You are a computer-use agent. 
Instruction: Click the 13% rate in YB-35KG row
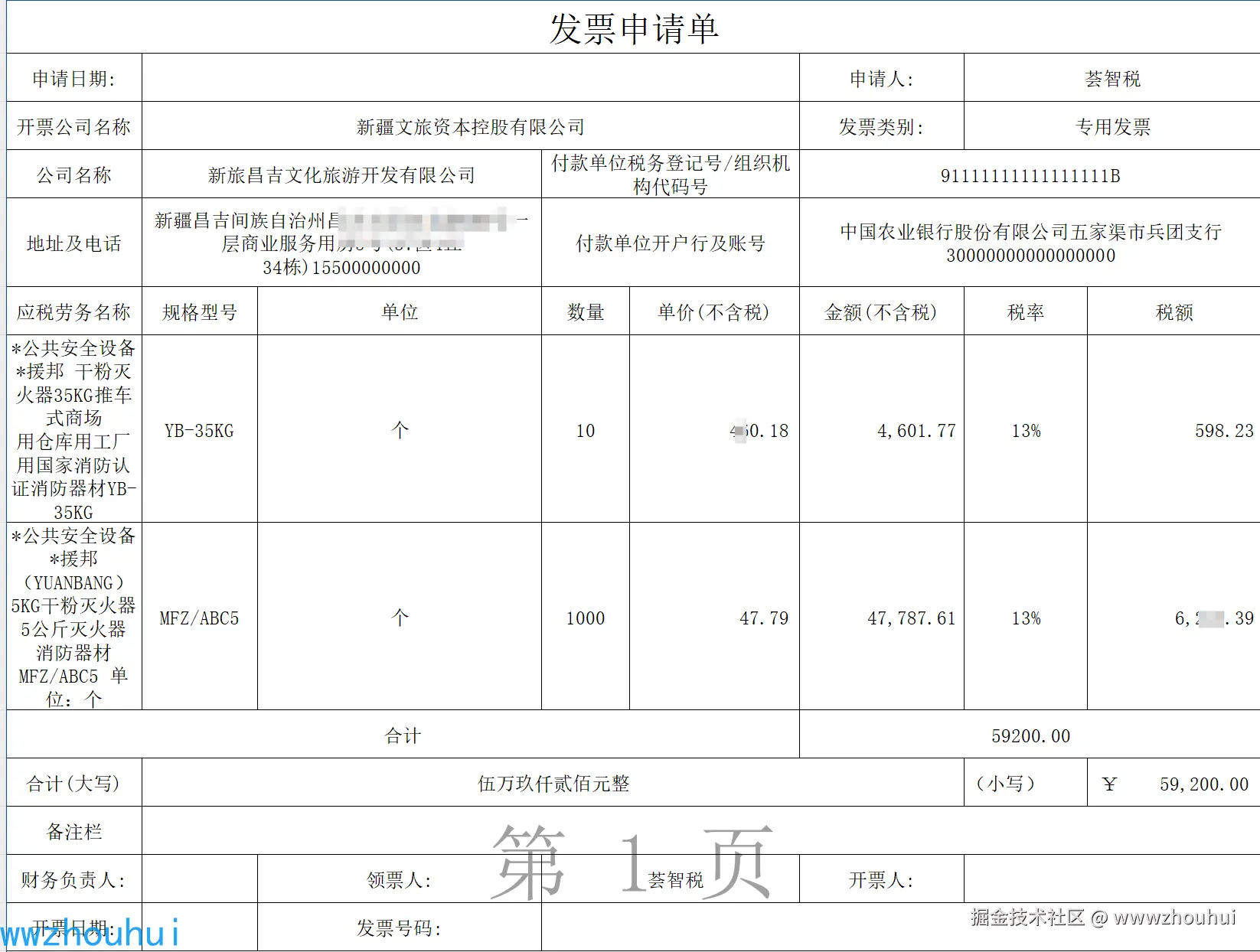pyautogui.click(x=1026, y=429)
